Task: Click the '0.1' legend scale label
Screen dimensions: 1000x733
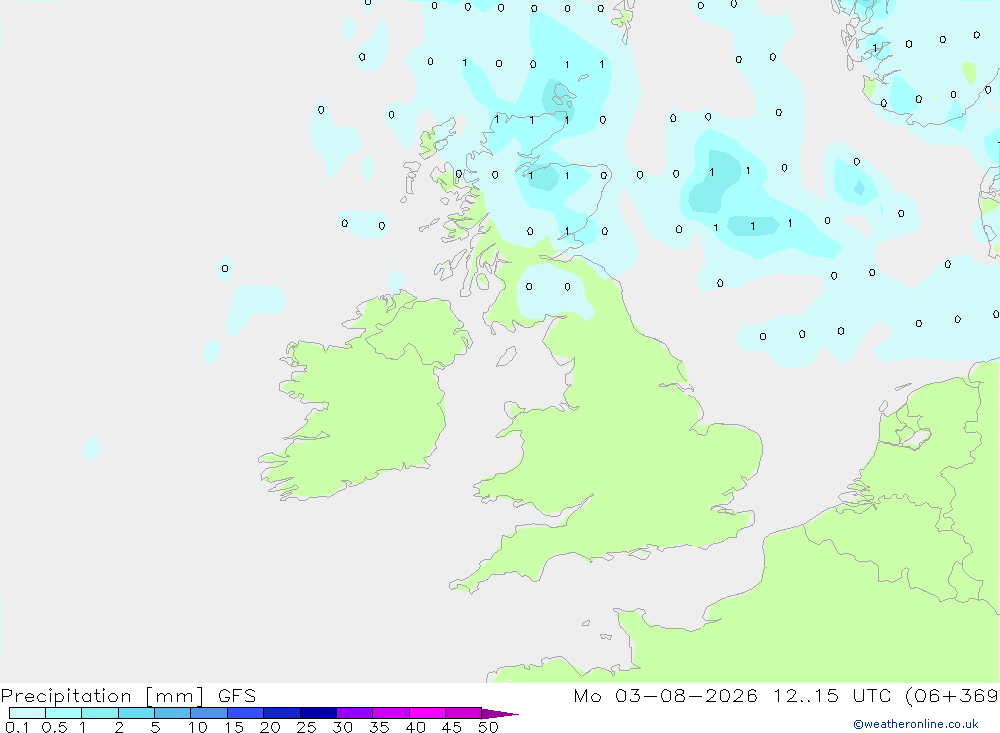Action: (x=17, y=727)
